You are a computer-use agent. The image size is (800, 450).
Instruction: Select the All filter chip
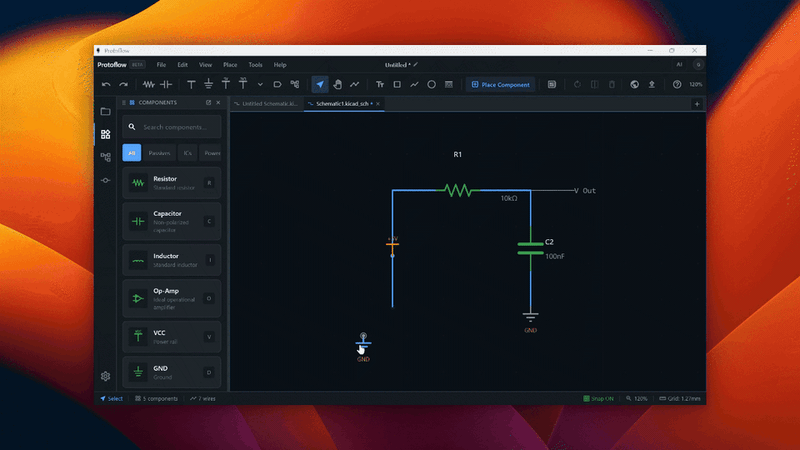[132, 153]
